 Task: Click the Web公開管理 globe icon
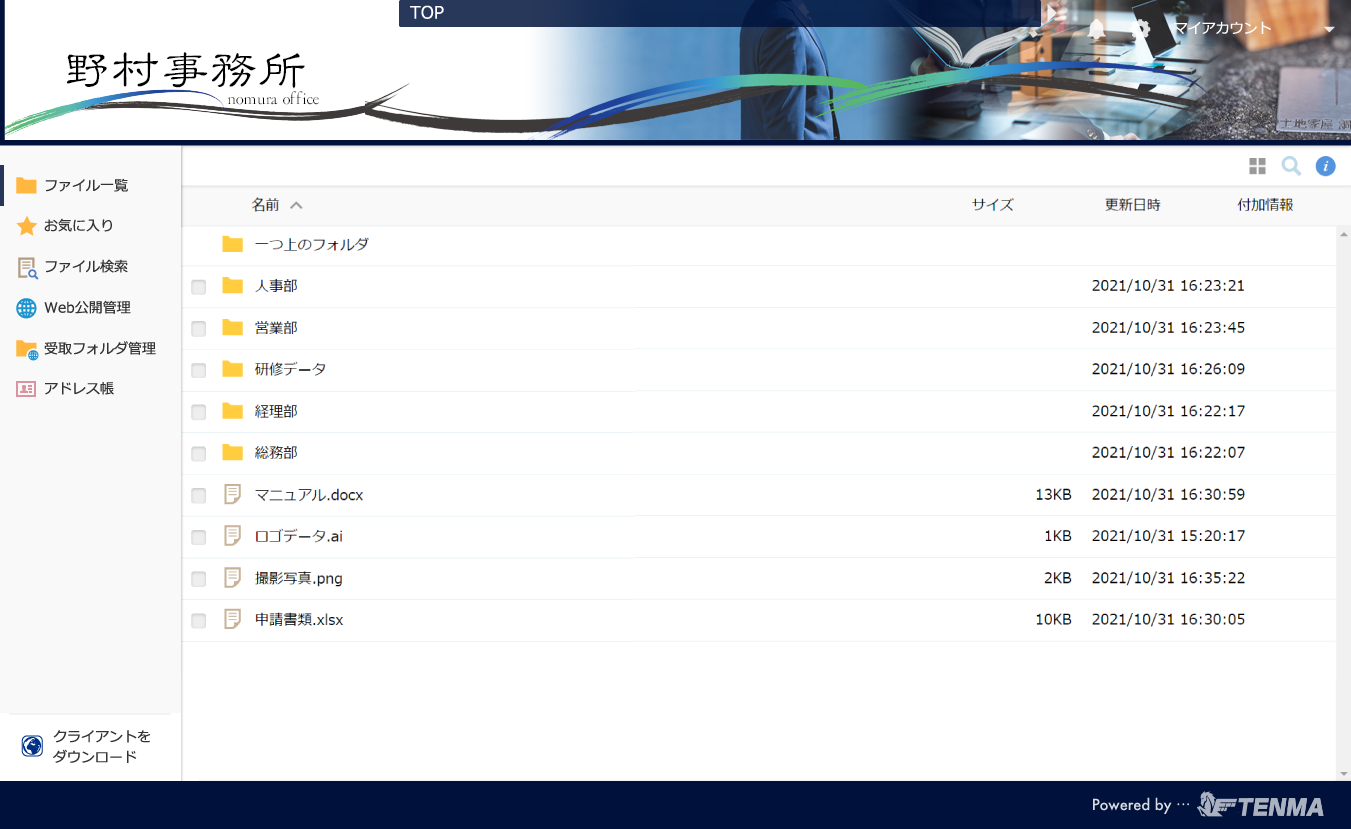27,308
